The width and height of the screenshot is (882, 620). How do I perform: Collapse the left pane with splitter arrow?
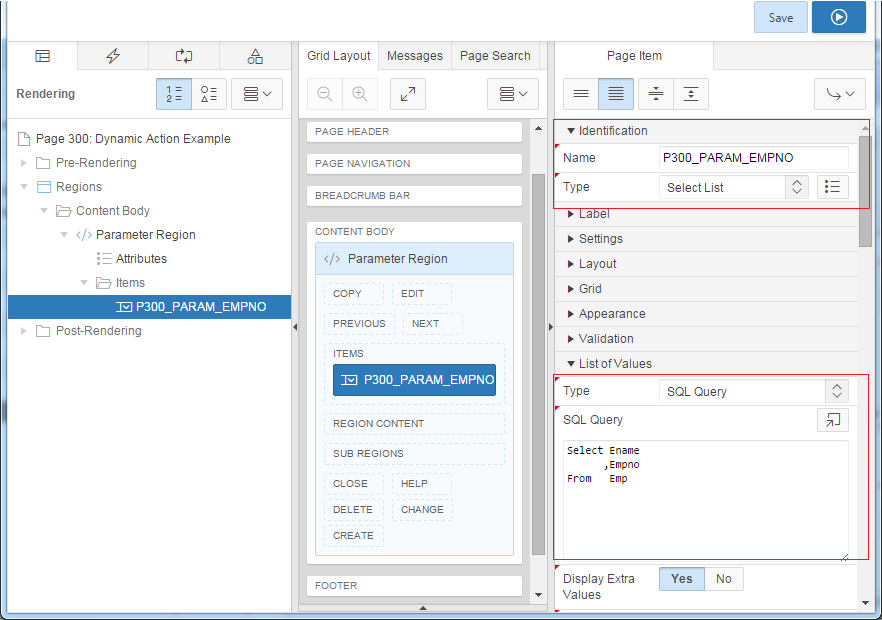295,327
